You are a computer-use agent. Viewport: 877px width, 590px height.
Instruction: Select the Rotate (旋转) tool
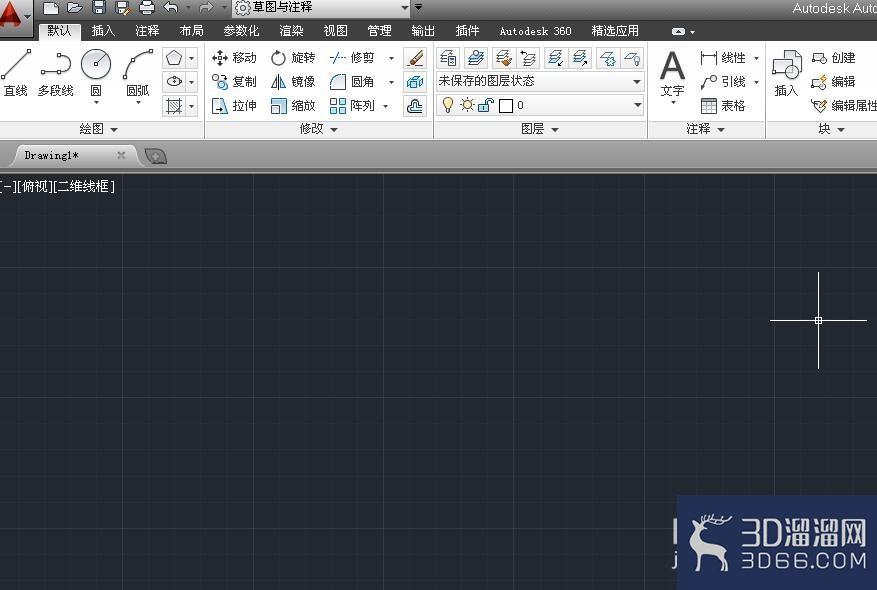(x=293, y=58)
